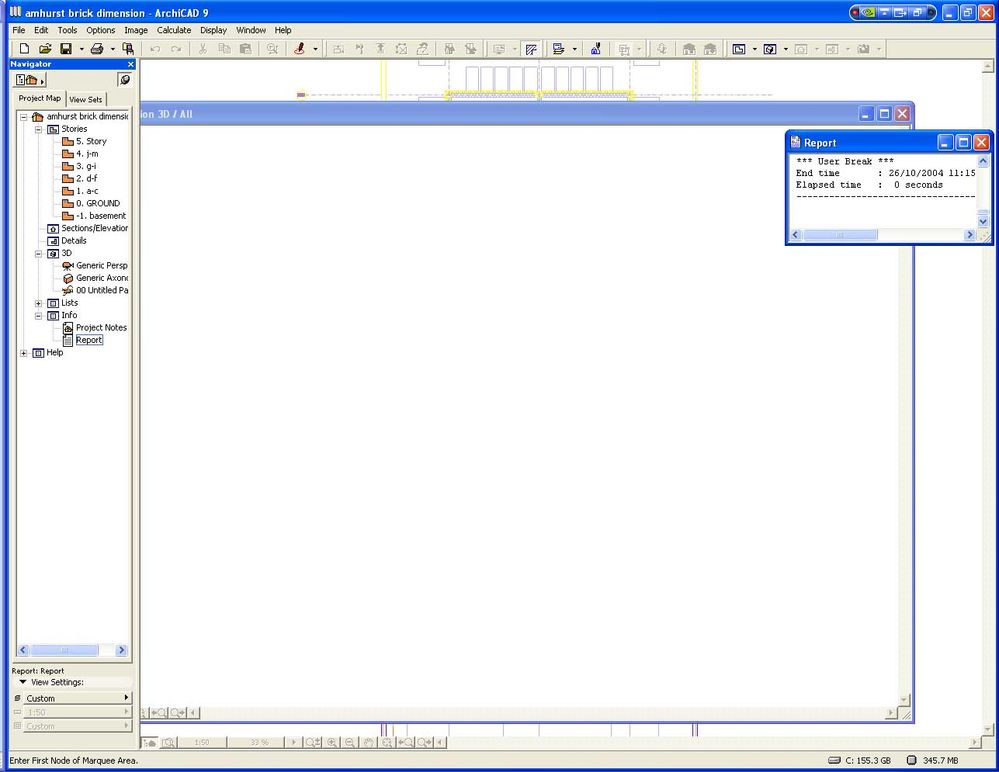Click the Navigator project chooser house icon
Screen dimensions: 999x772
point(30,80)
